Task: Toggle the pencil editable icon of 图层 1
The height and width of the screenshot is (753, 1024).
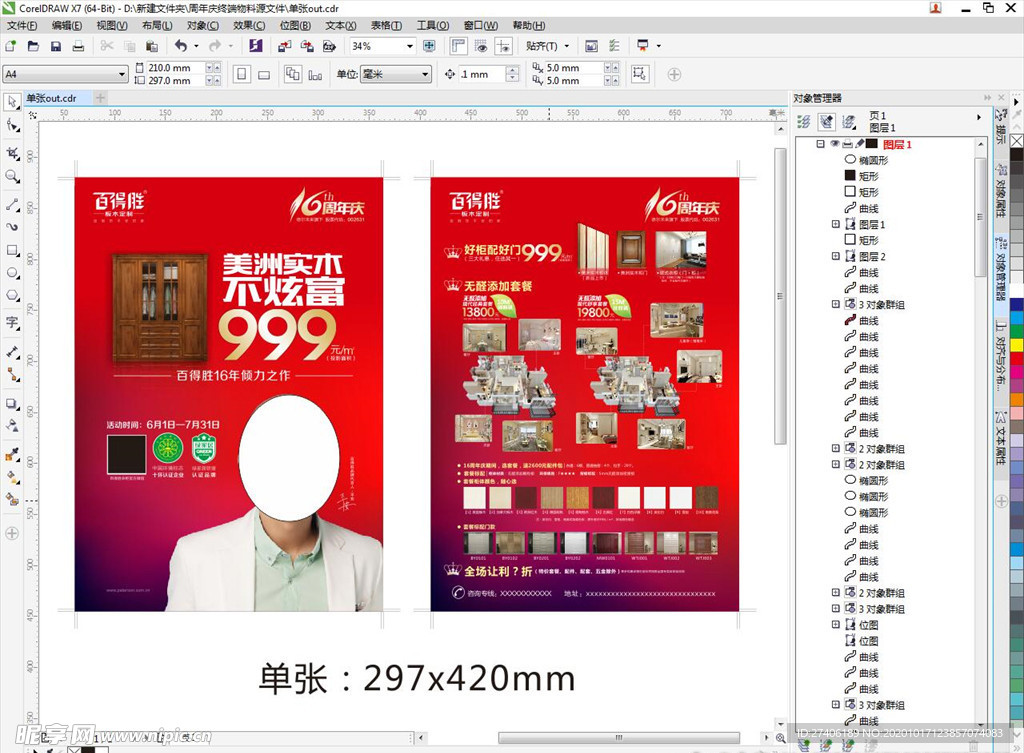Action: click(859, 145)
